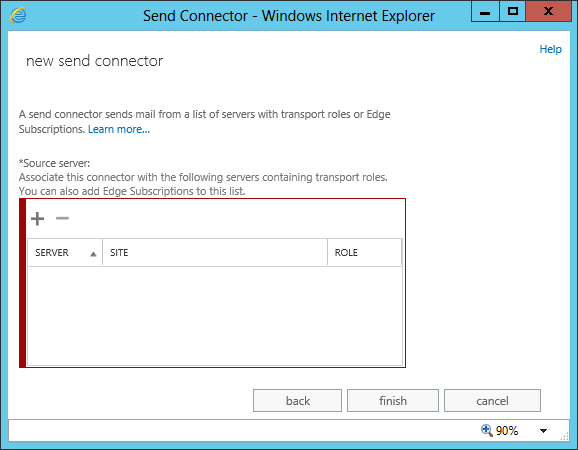Viewport: 578px width, 450px height.
Task: Maximize the Send Connector window
Action: pos(512,12)
